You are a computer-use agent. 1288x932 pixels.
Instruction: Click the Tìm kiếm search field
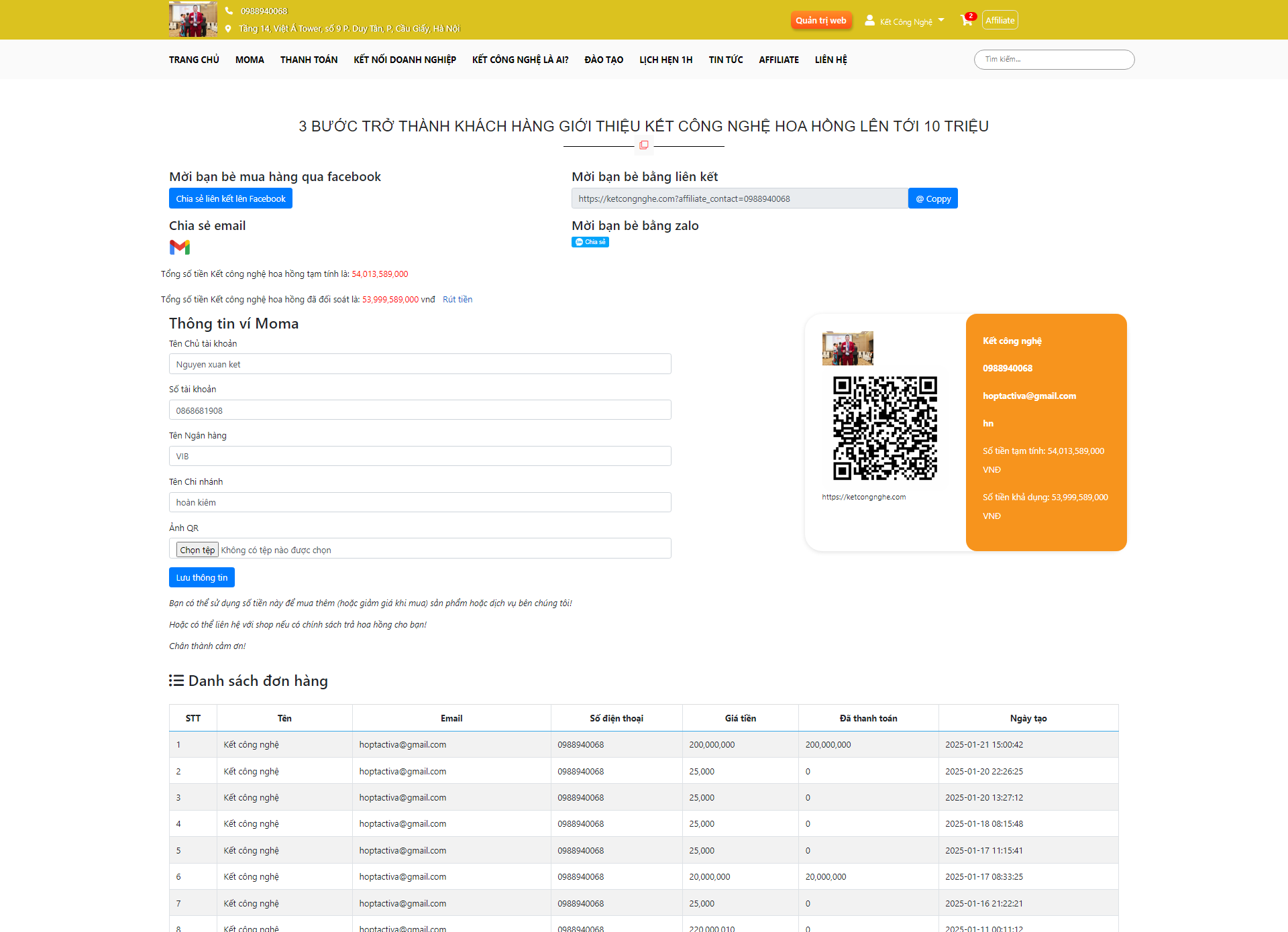click(x=1054, y=60)
